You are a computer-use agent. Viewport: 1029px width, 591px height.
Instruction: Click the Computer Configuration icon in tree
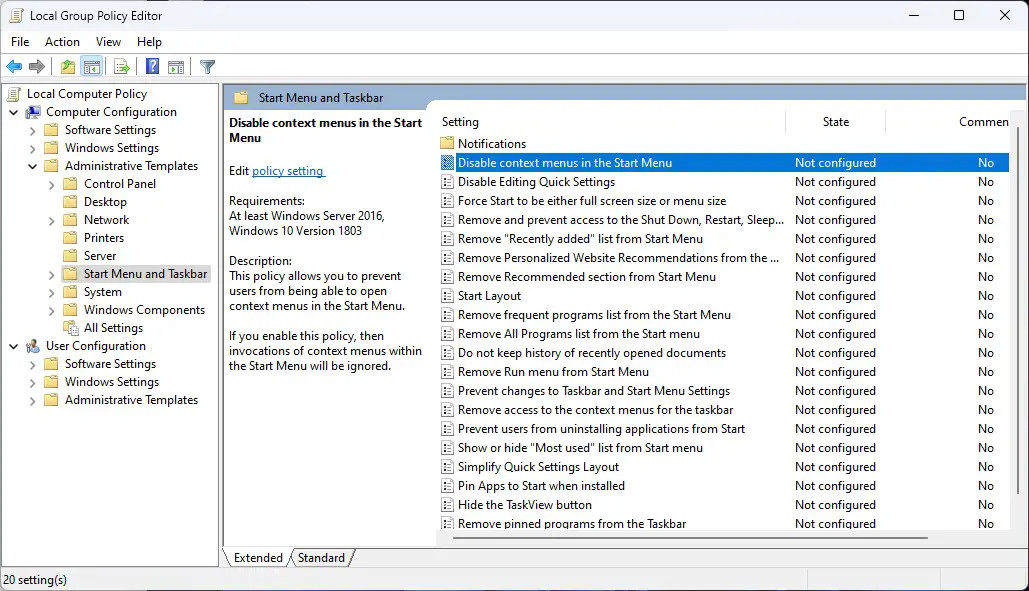(x=33, y=112)
